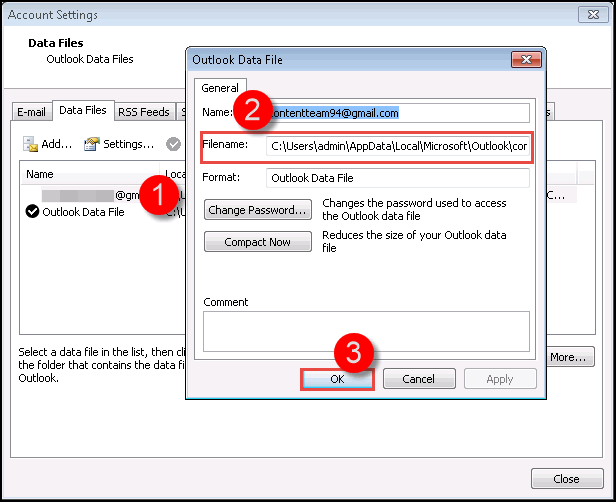Image resolution: width=616 pixels, height=502 pixels.
Task: Click the Add data file icon
Action: click(30, 144)
